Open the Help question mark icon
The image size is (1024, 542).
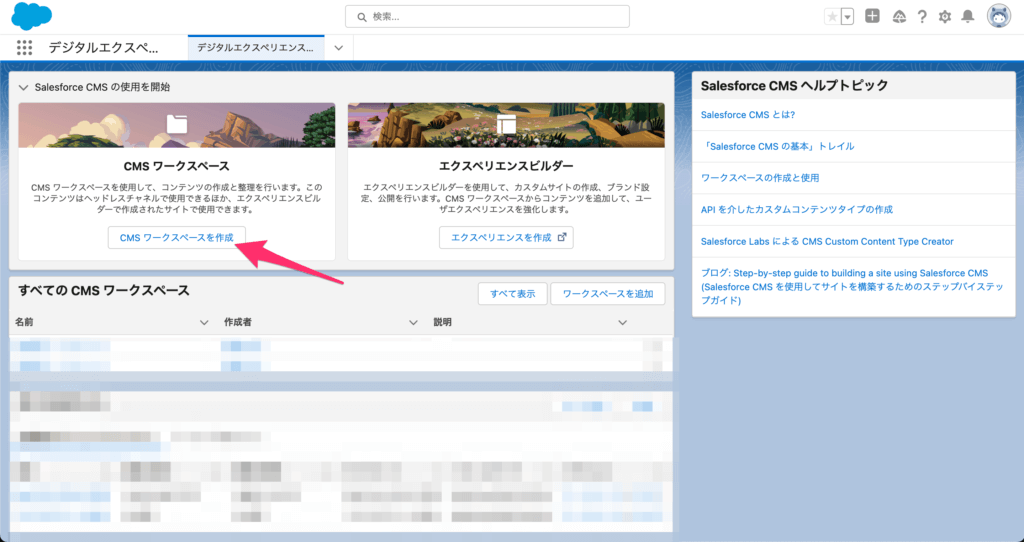click(921, 16)
